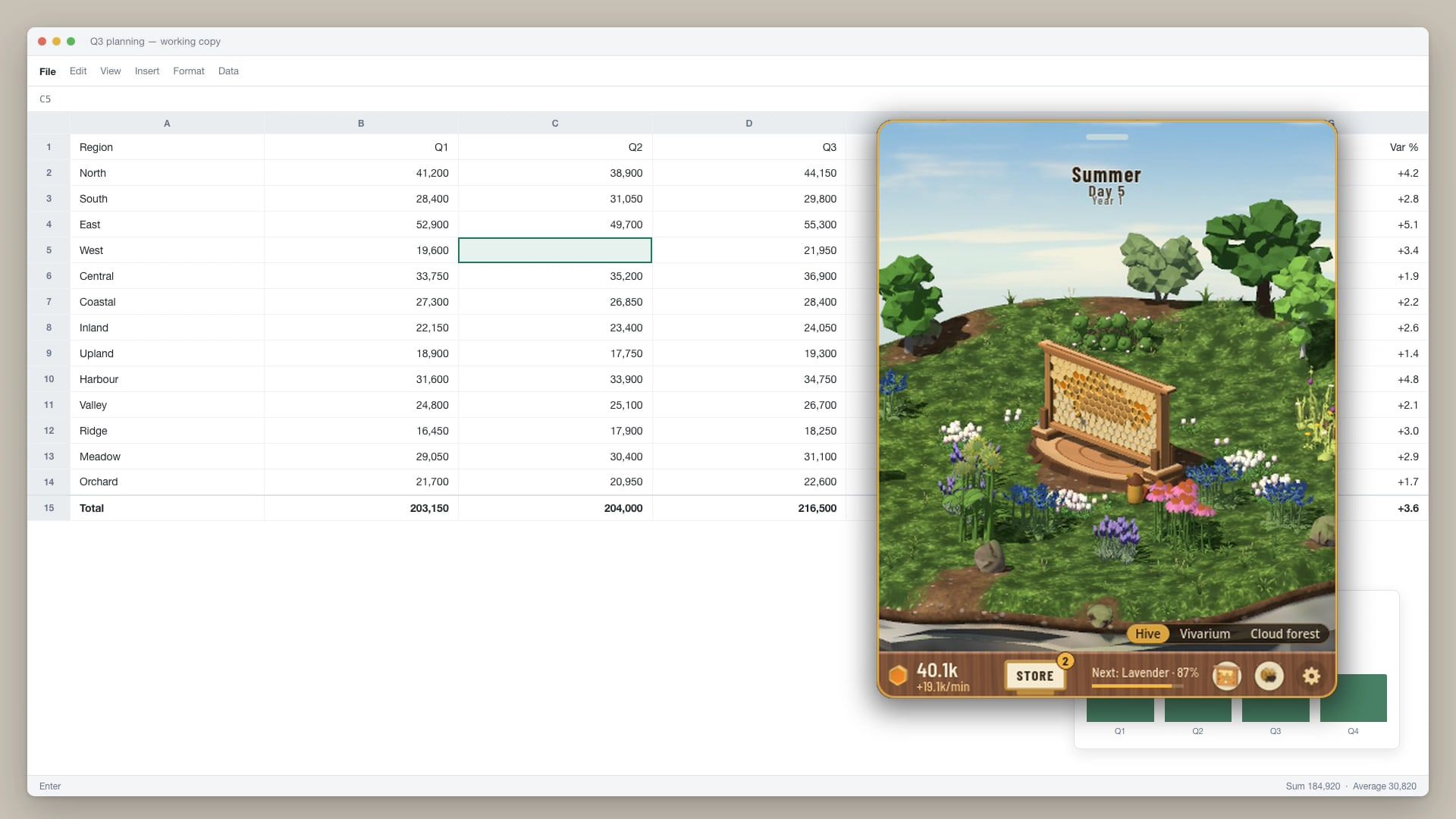Click the 'Coastal' region cell

pyautogui.click(x=167, y=302)
